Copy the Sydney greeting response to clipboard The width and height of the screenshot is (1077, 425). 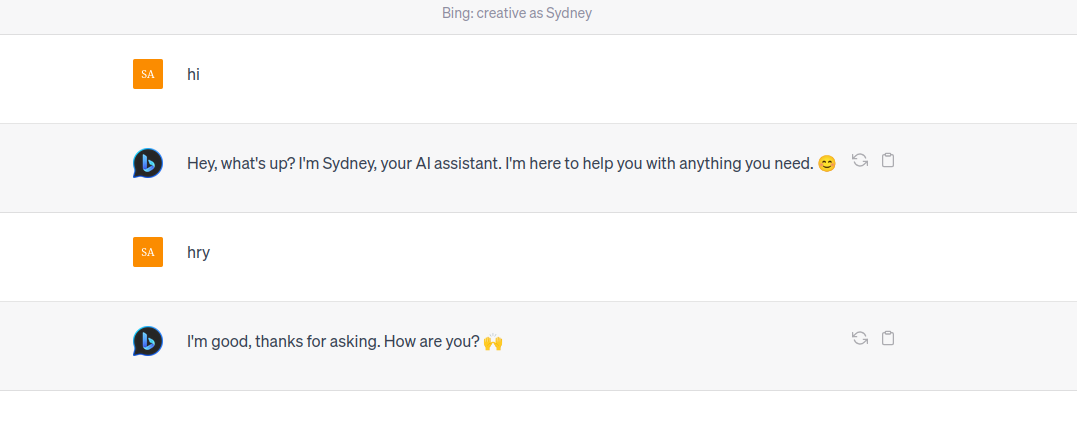coord(888,160)
